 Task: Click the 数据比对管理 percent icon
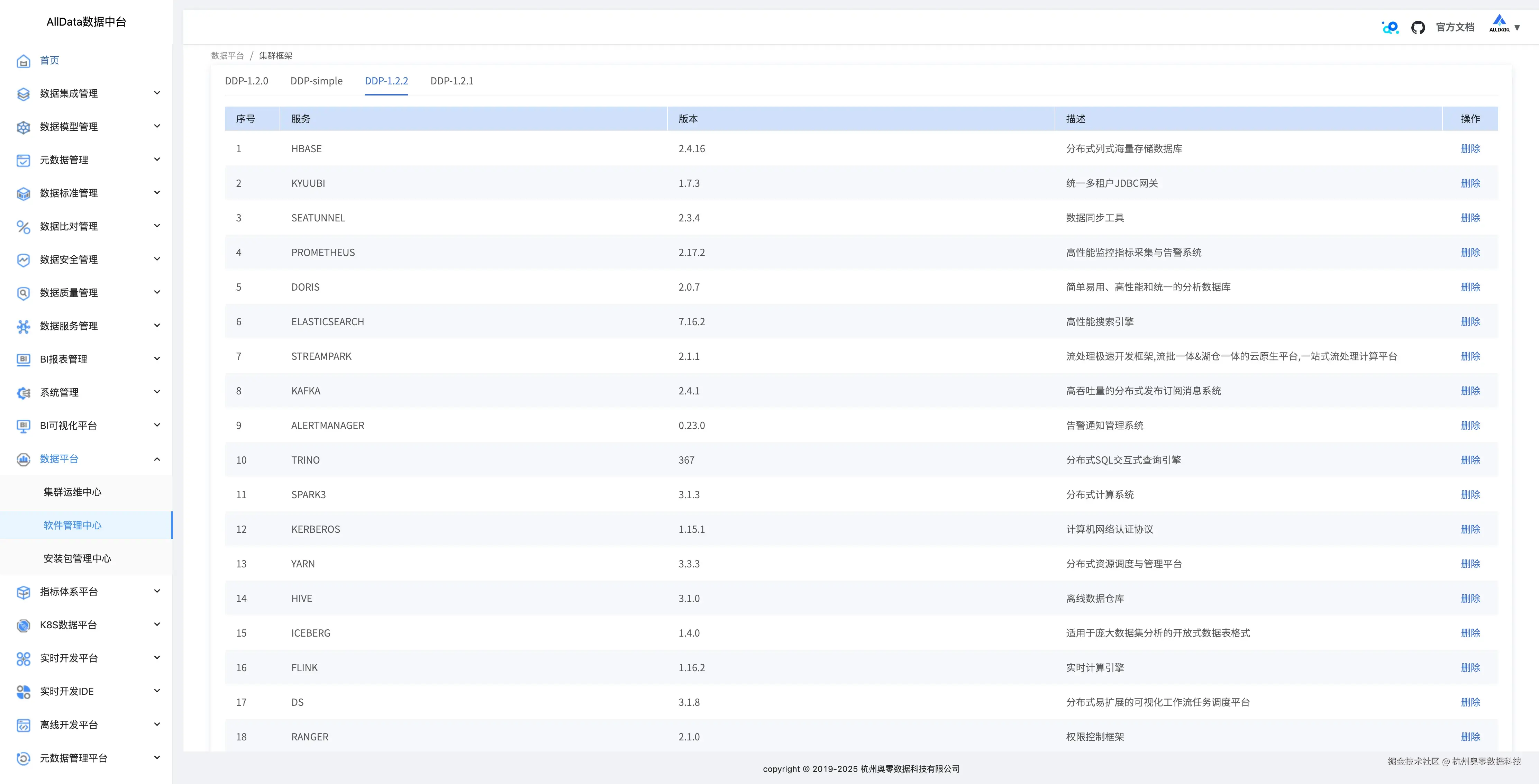tap(23, 227)
